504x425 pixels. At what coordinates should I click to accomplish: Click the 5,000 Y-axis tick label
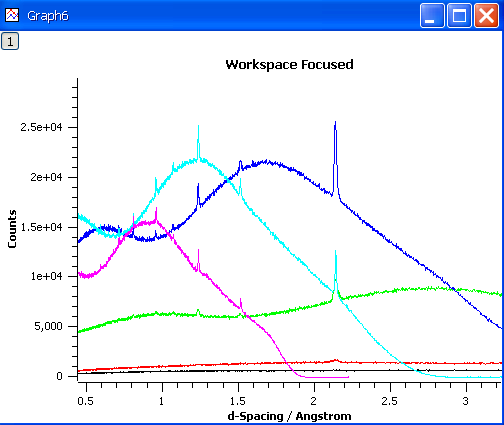tap(48, 326)
